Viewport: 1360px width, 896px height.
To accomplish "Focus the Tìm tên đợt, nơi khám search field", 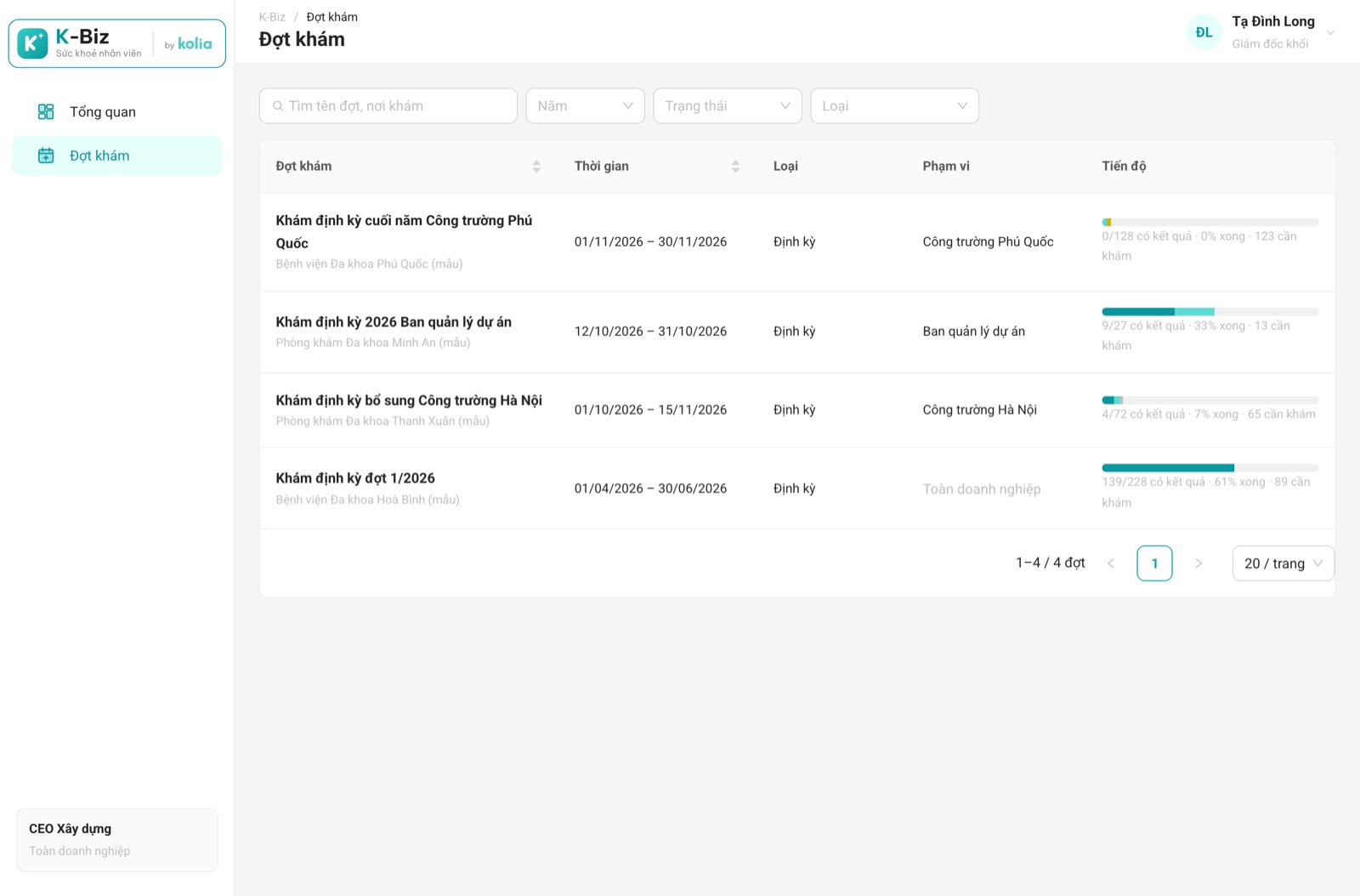I will click(x=388, y=106).
